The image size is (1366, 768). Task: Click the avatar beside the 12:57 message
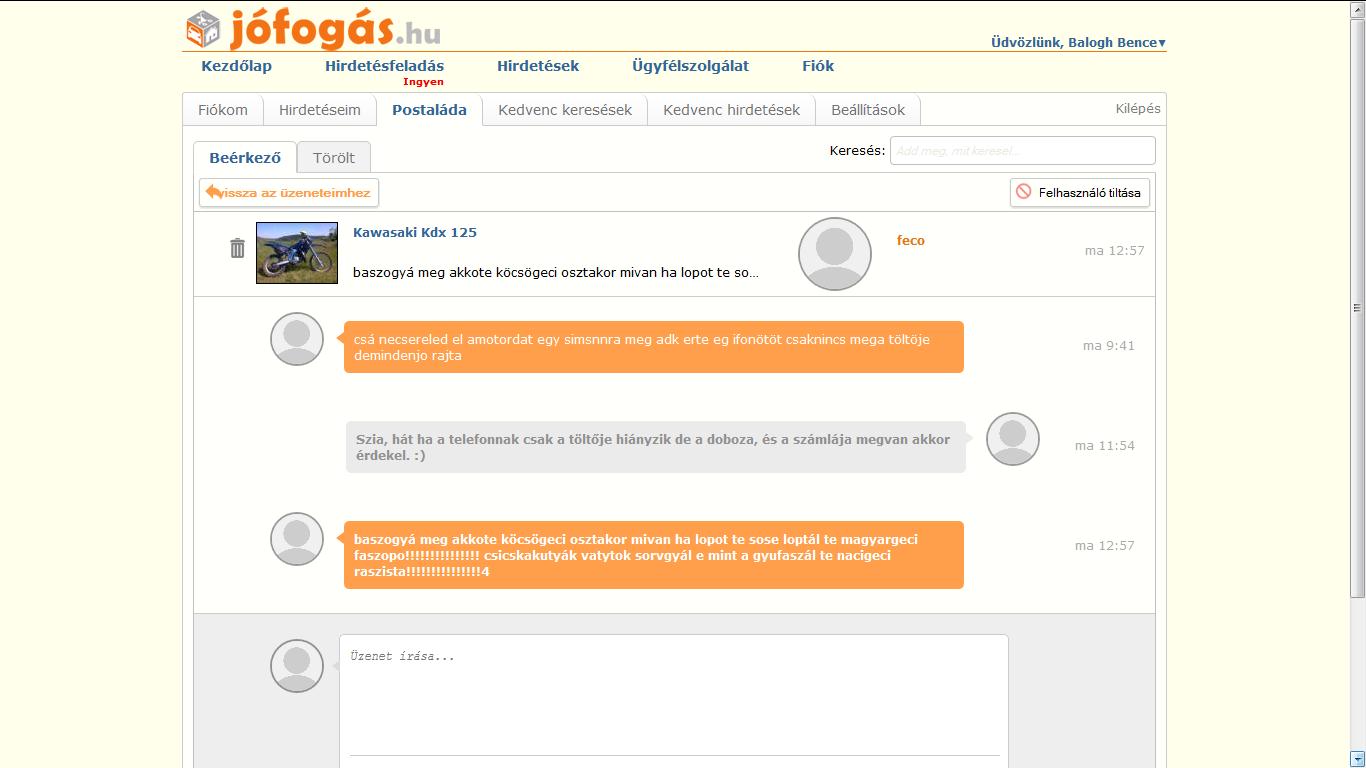tap(297, 539)
